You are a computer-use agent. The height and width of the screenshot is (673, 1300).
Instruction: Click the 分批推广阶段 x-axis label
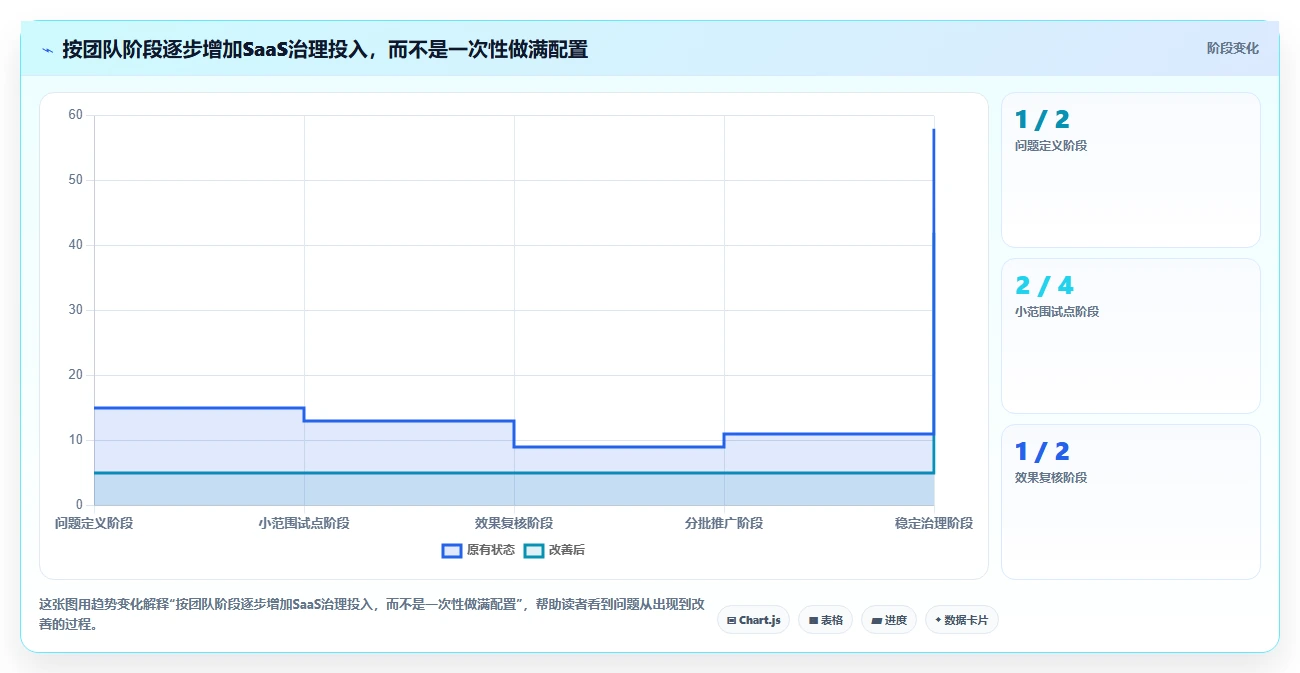coord(724,523)
